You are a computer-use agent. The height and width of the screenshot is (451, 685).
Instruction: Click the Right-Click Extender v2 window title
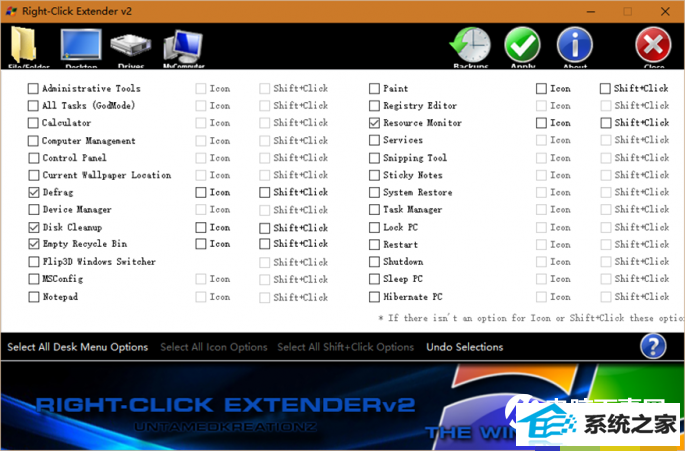pyautogui.click(x=77, y=11)
